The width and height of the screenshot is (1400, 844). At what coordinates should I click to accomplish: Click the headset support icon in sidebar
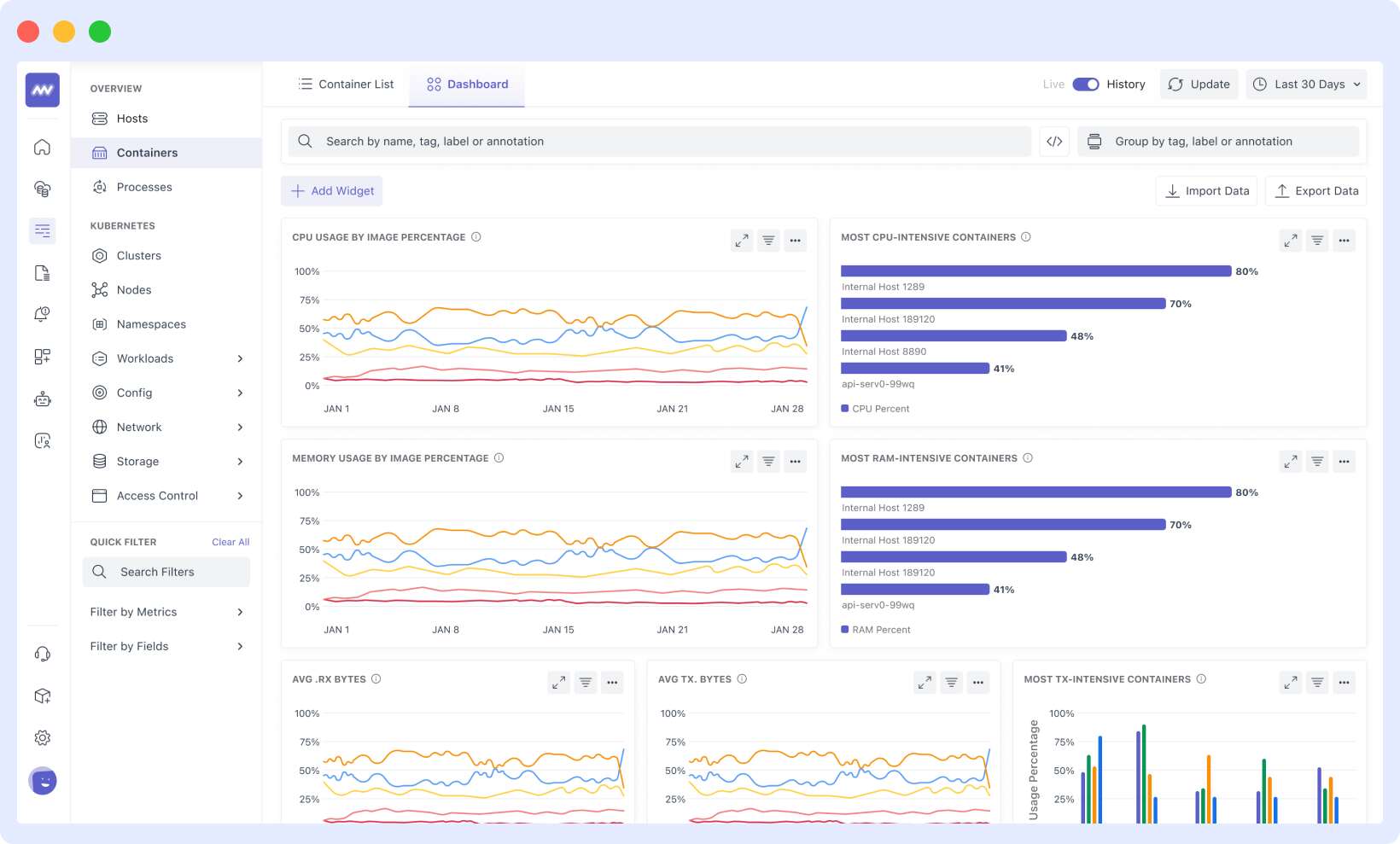tap(42, 654)
